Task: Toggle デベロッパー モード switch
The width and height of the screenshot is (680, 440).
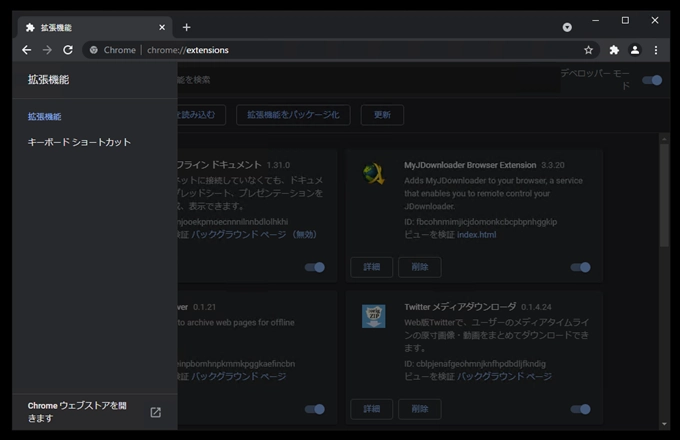Action: pyautogui.click(x=652, y=80)
